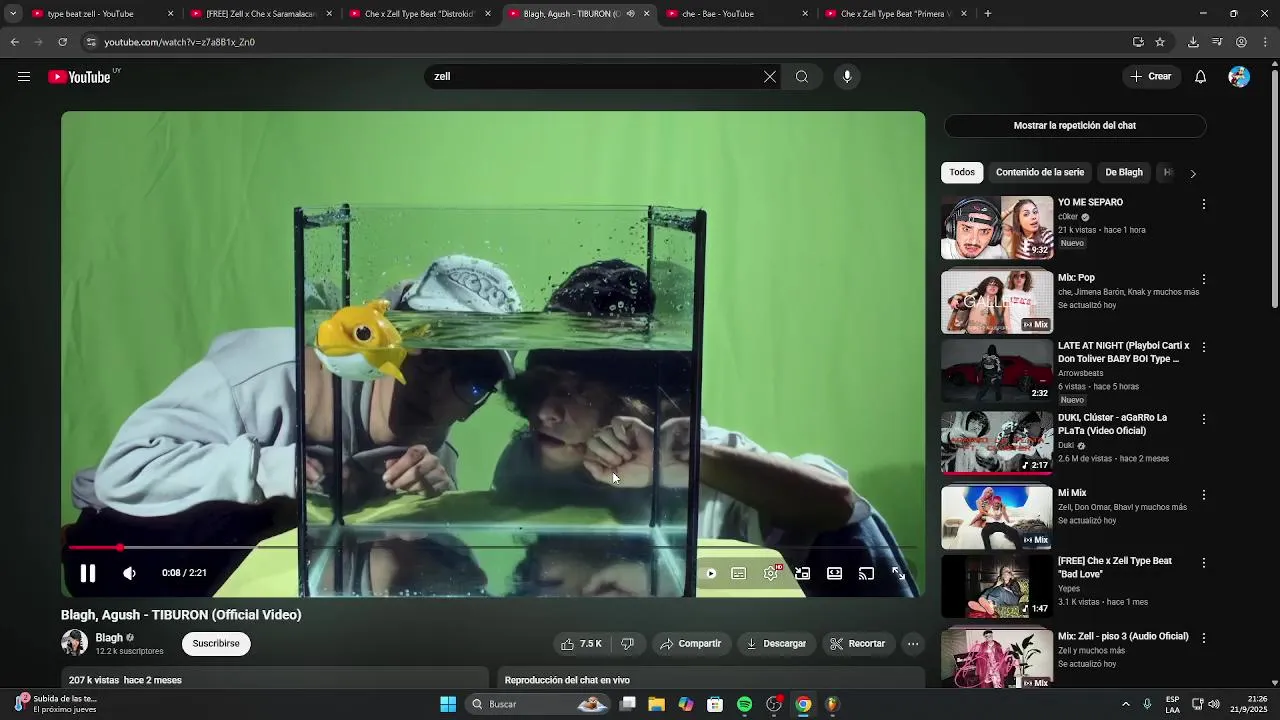Open Chrome three-dot menu
This screenshot has height=720, width=1280.
1265,42
